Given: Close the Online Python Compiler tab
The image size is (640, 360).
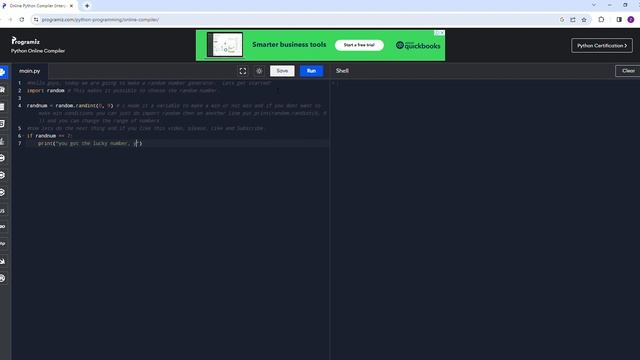Looking at the screenshot, I should (x=71, y=6).
